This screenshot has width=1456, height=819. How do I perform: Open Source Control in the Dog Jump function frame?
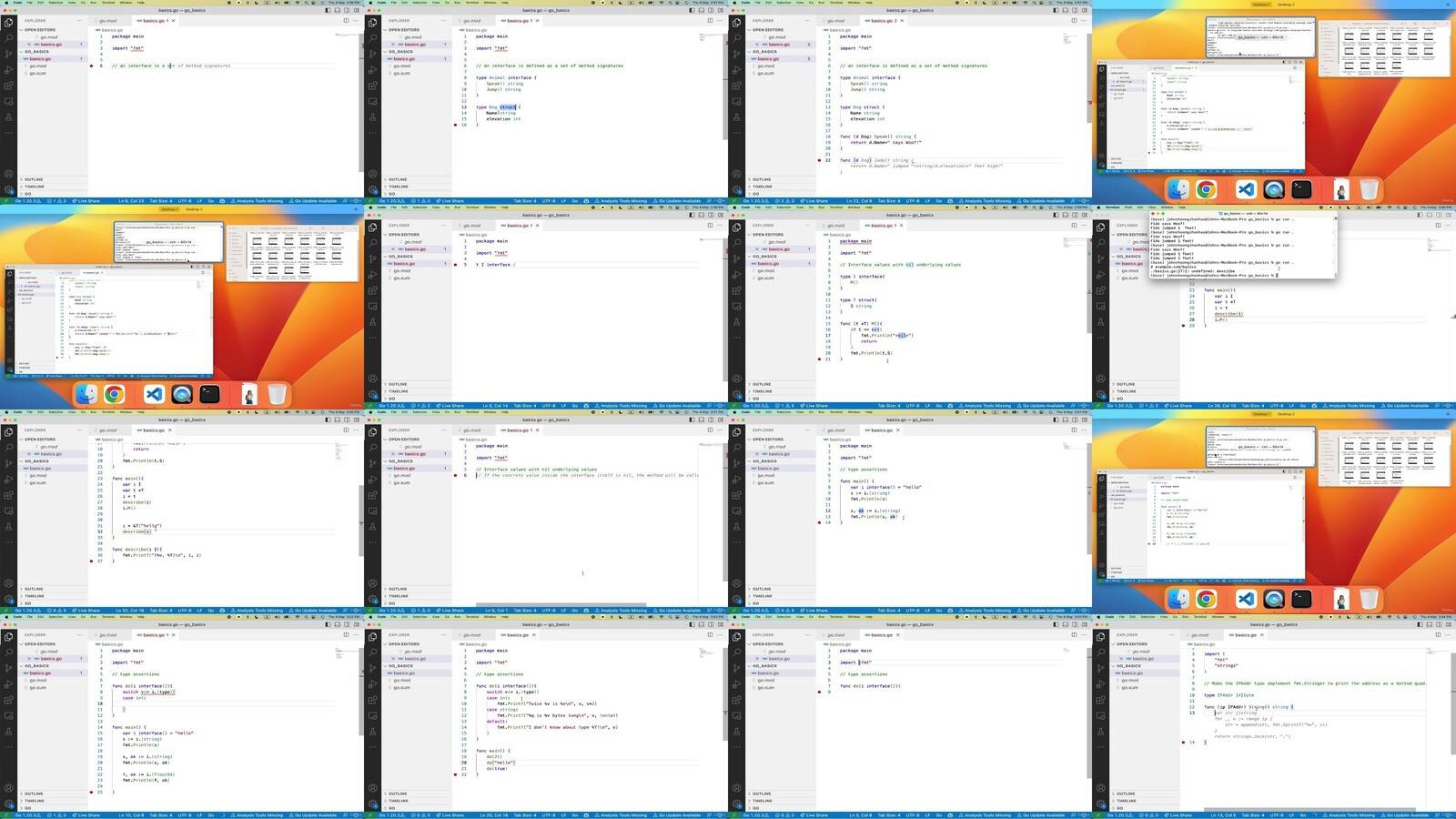tap(736, 53)
